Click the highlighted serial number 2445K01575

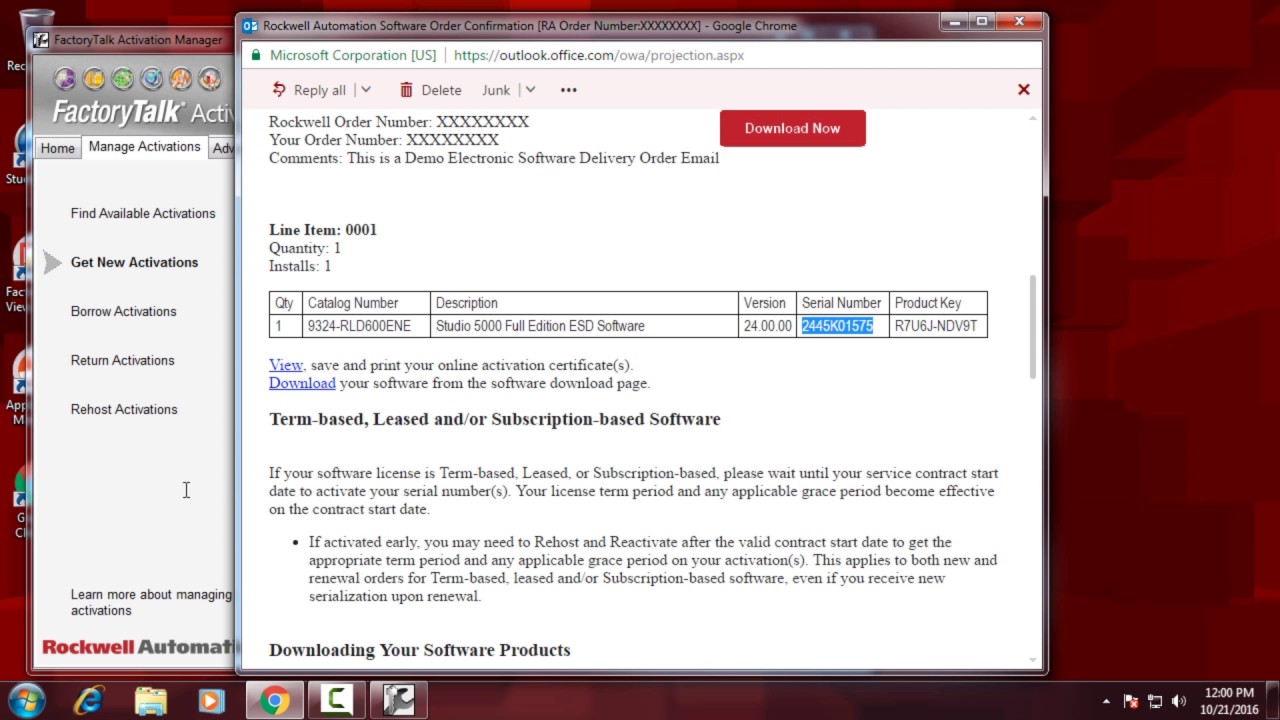coord(837,326)
